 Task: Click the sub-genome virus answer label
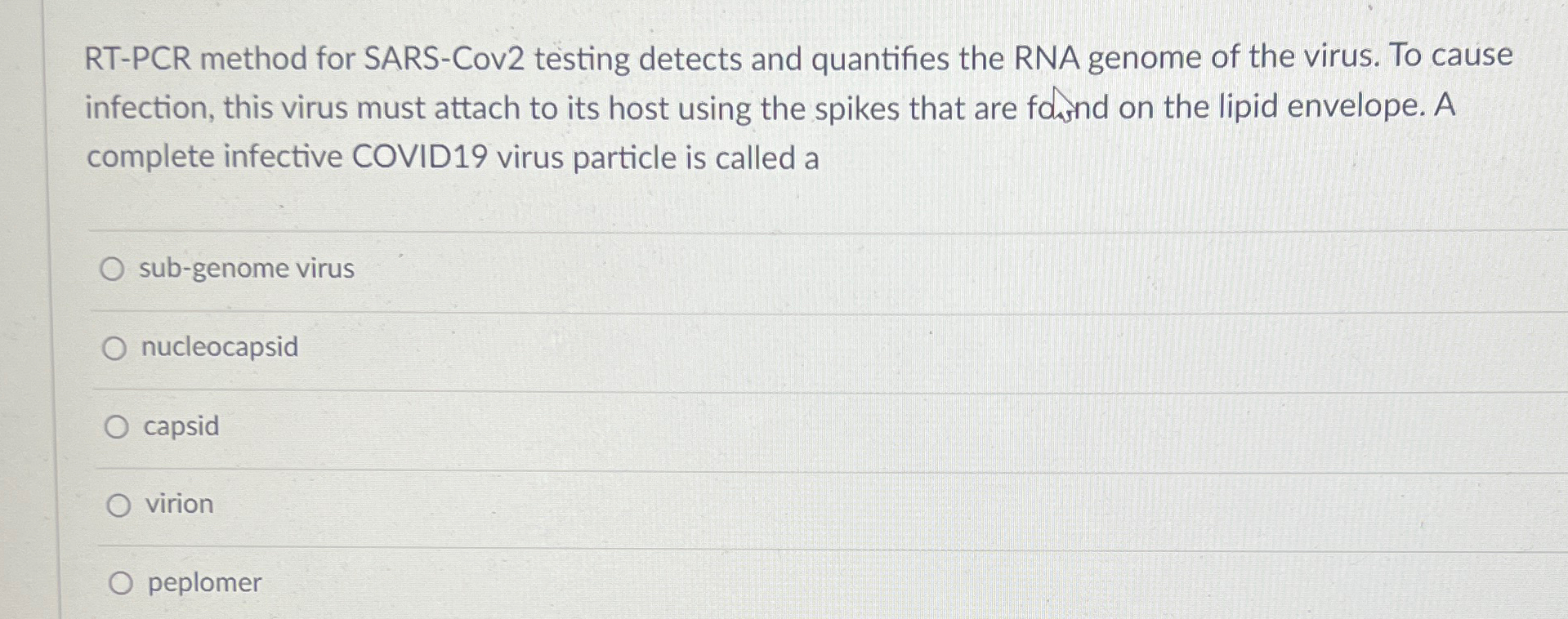[247, 268]
